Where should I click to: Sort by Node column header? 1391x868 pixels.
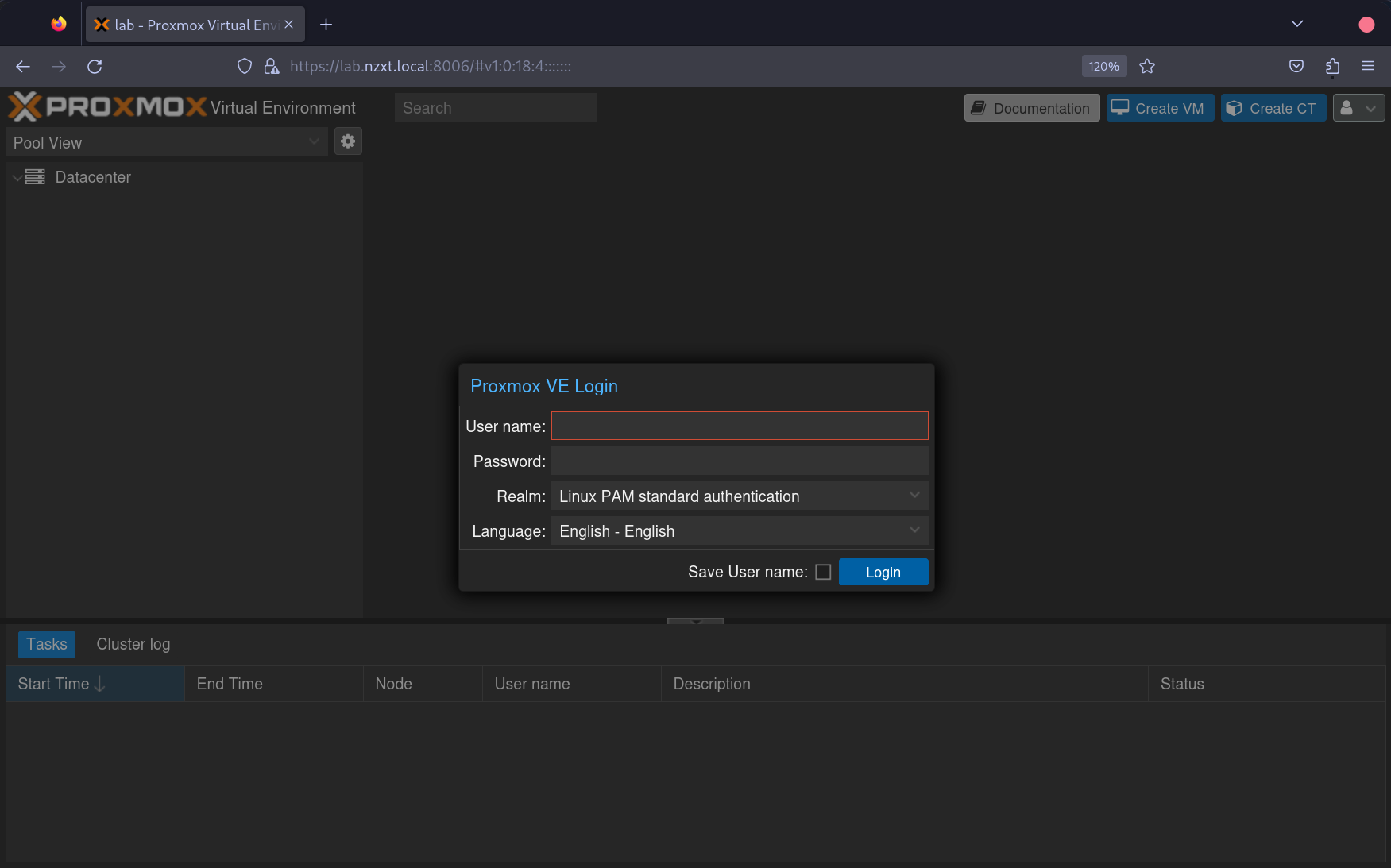pos(423,684)
